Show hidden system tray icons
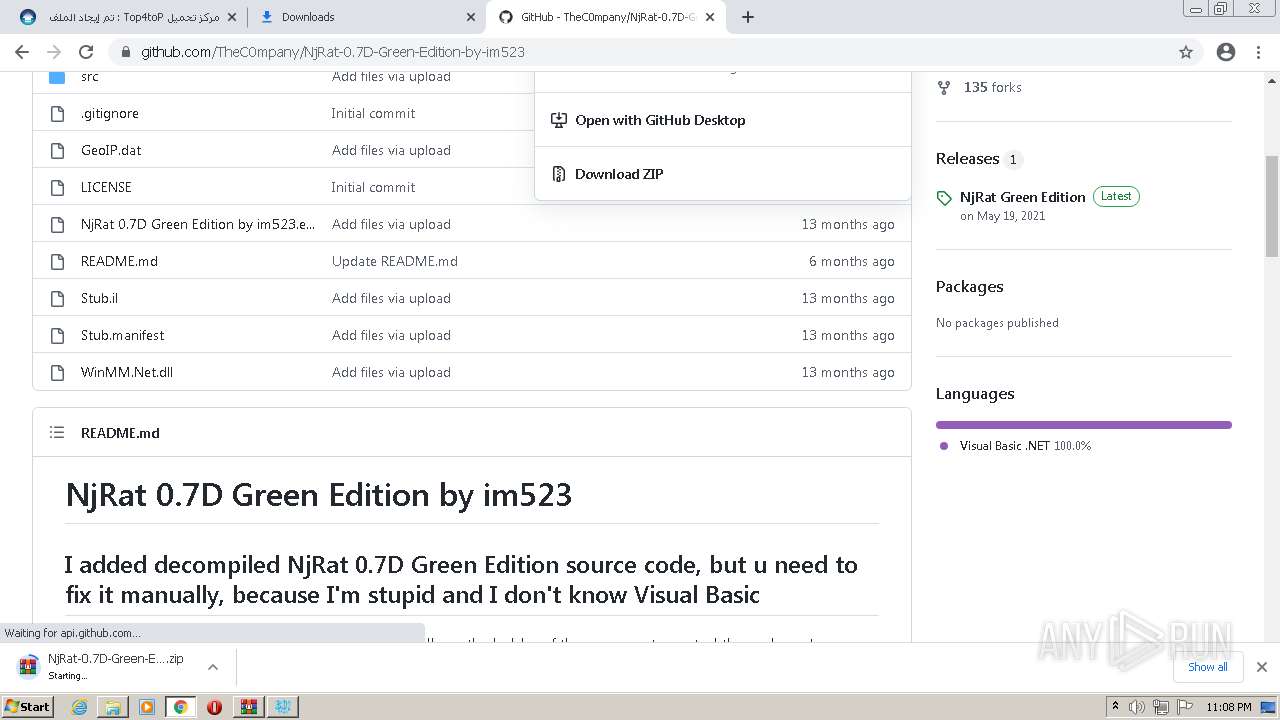This screenshot has width=1280, height=720. [x=1116, y=707]
